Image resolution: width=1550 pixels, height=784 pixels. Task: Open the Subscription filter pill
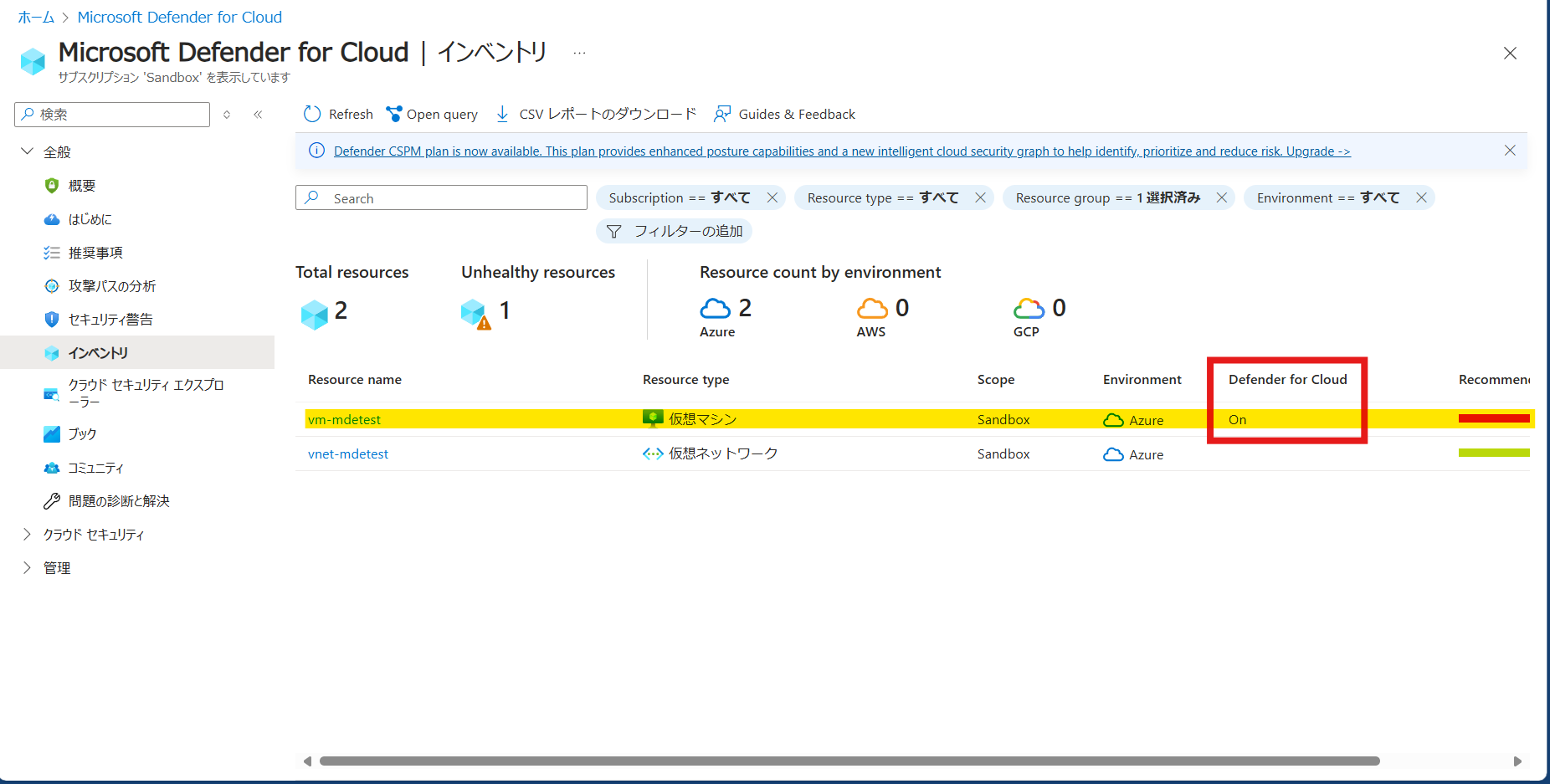coord(679,197)
